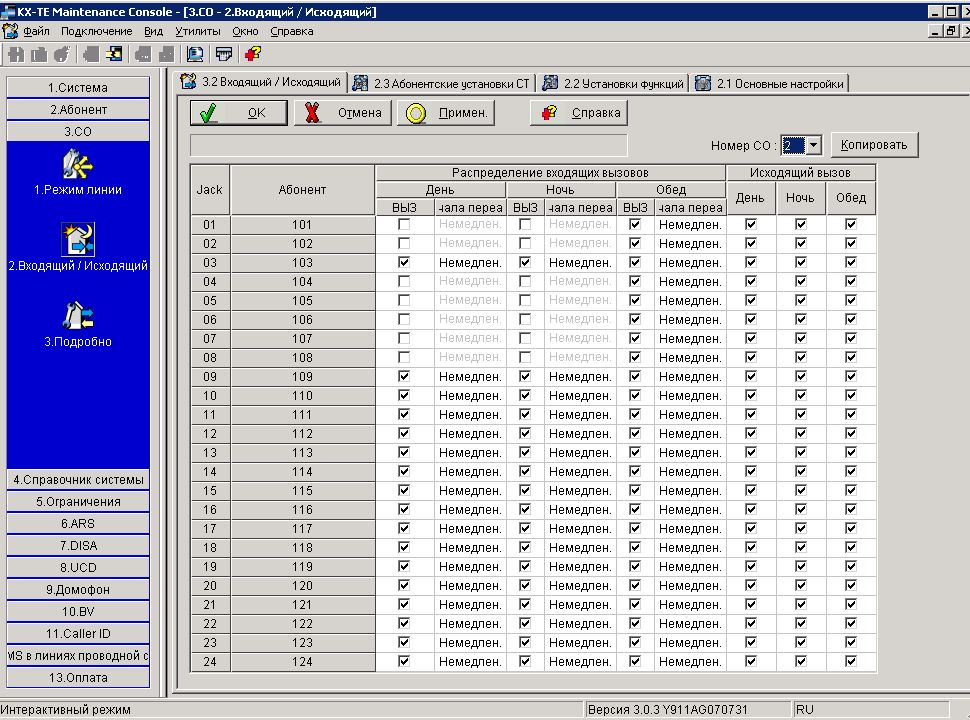This screenshot has height=720, width=970.
Task: Open the 1.Режим линии sidebar icon
Action: tap(78, 164)
